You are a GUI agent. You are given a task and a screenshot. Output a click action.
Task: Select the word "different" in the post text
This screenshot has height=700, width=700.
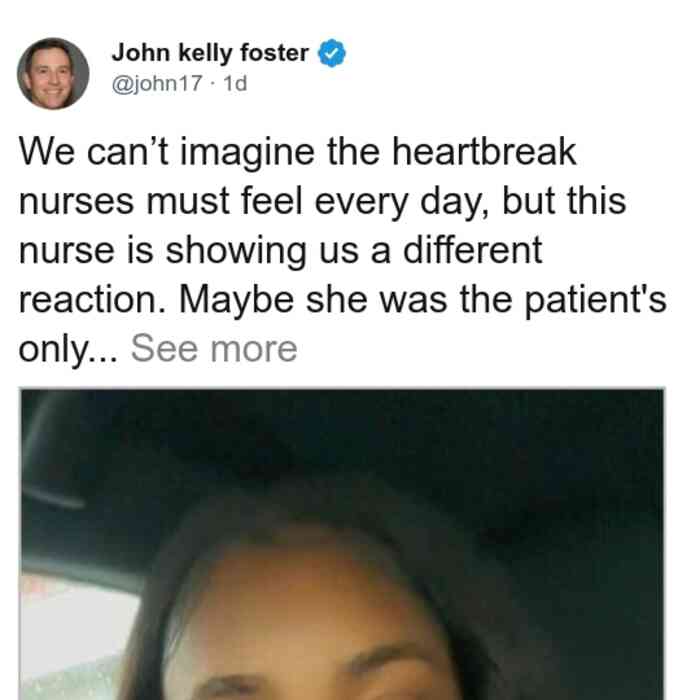[473, 250]
